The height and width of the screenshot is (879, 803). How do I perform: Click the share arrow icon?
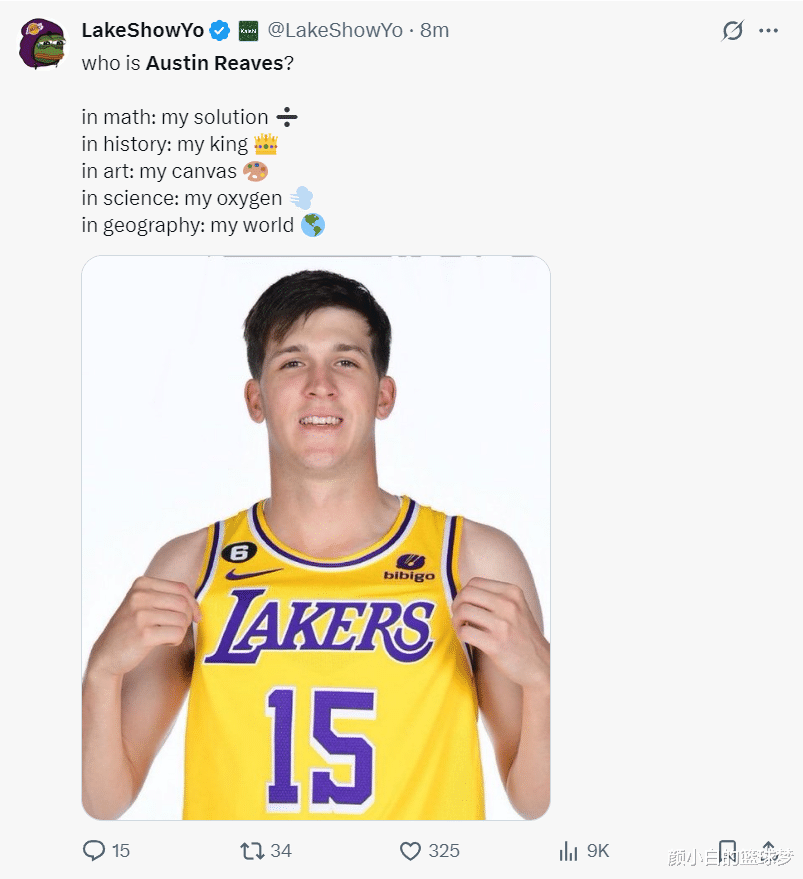pos(769,850)
